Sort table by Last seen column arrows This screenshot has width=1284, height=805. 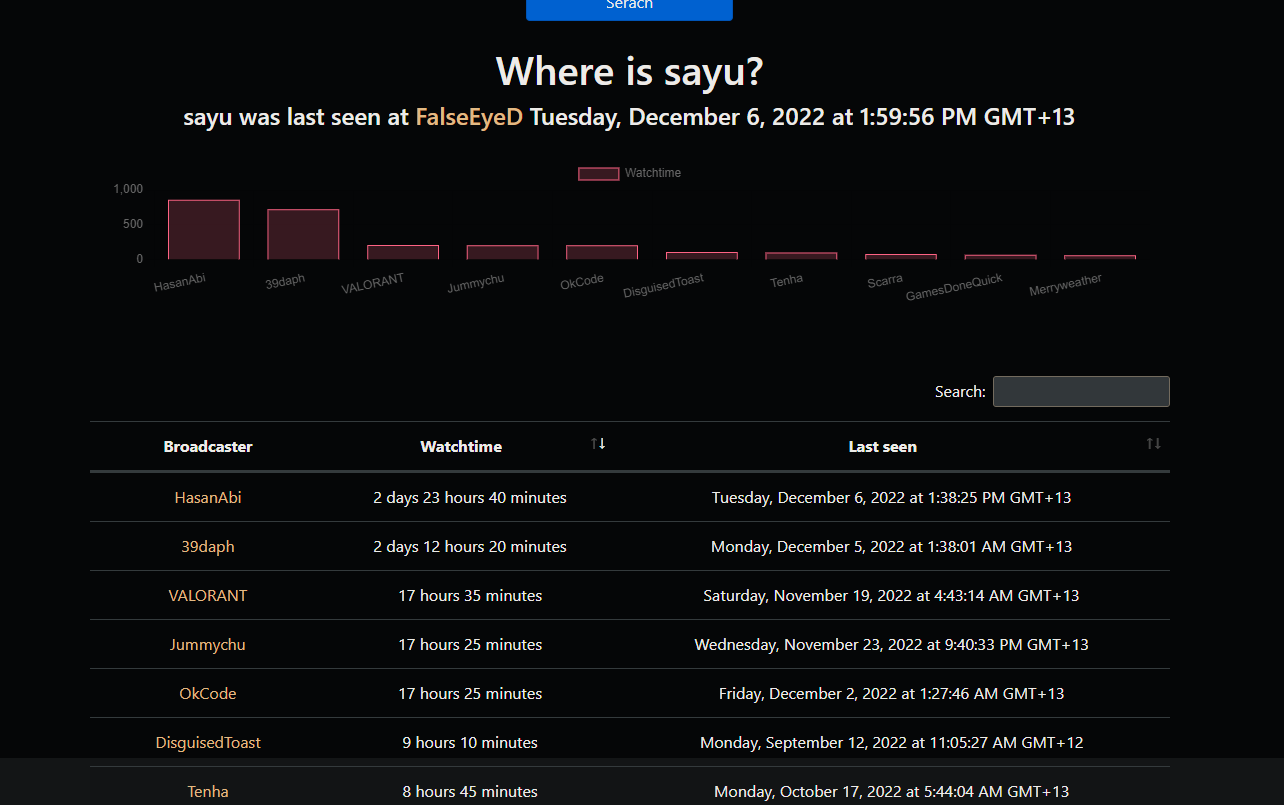(x=1154, y=444)
